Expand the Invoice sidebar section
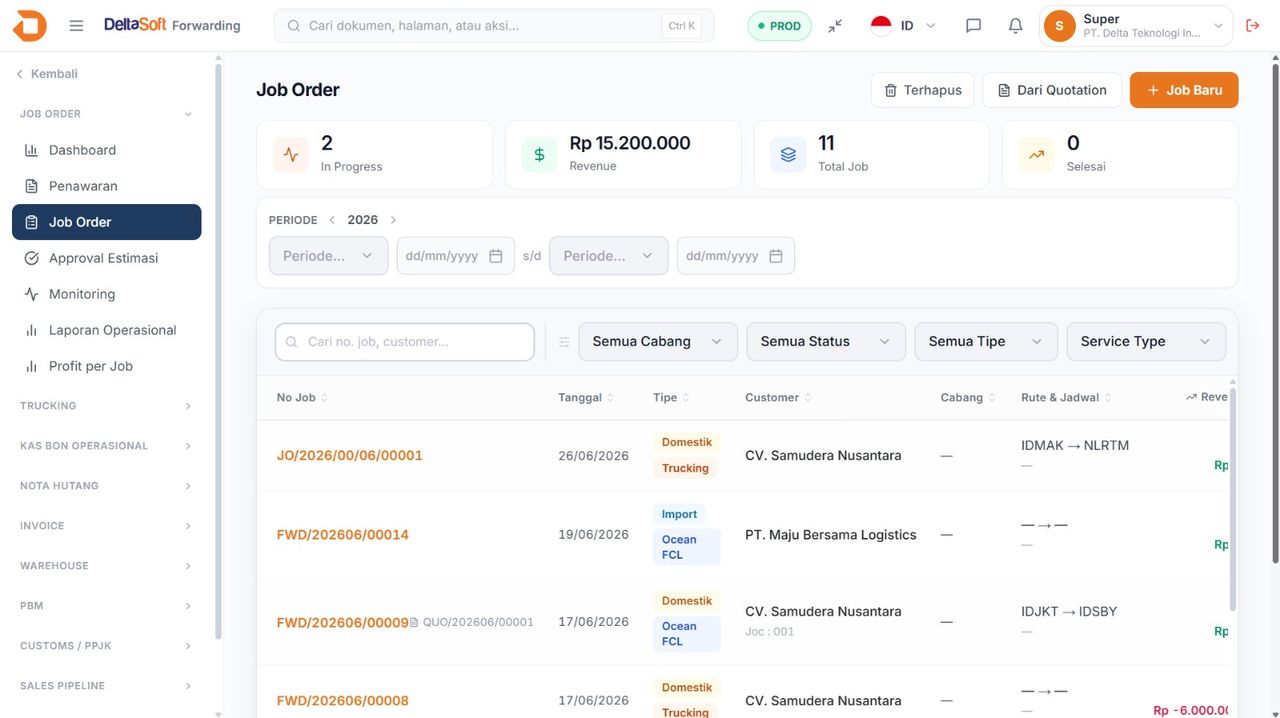This screenshot has height=718, width=1280. click(x=106, y=526)
